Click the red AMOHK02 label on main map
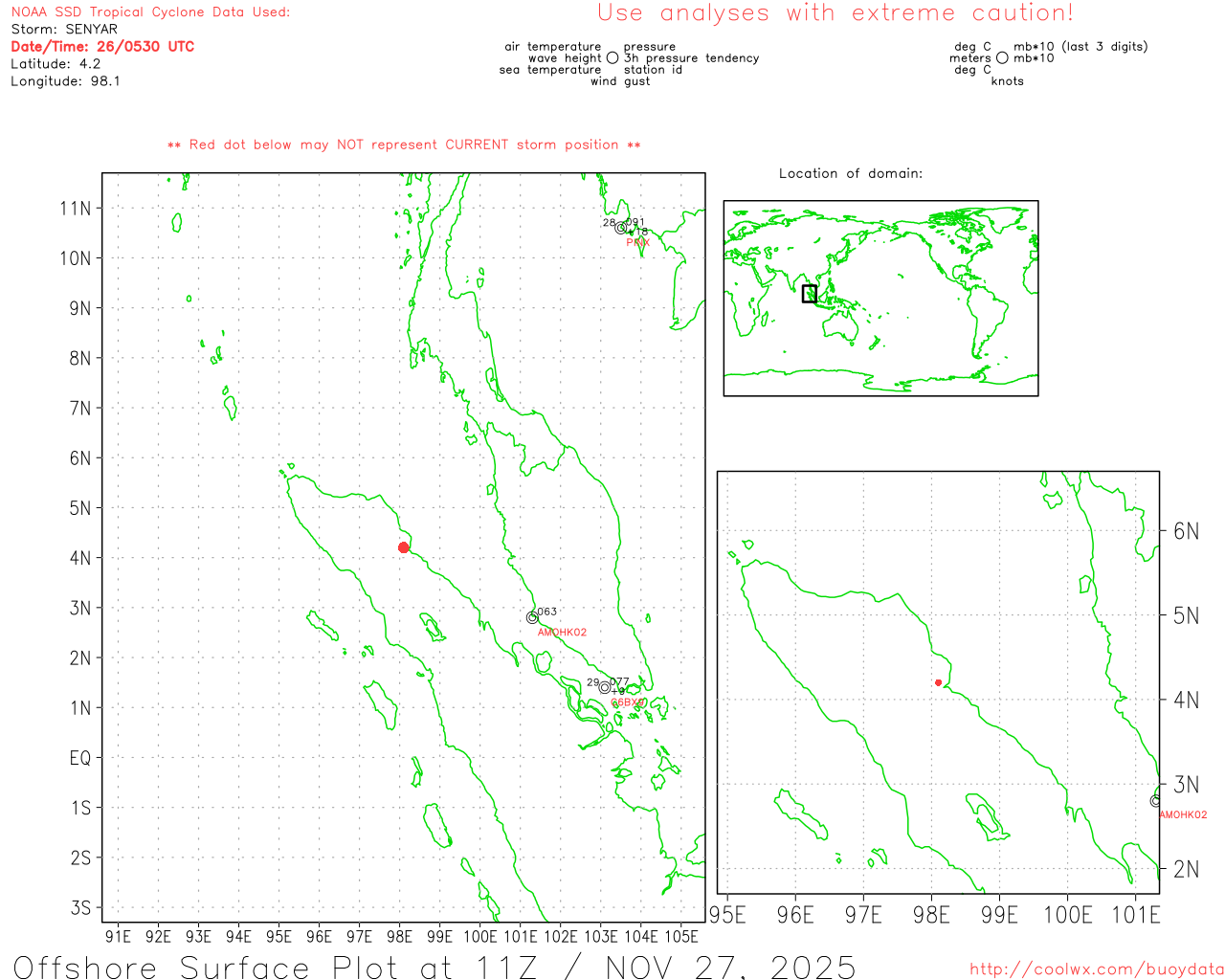Viewport: 1225px width, 980px height. coord(562,633)
